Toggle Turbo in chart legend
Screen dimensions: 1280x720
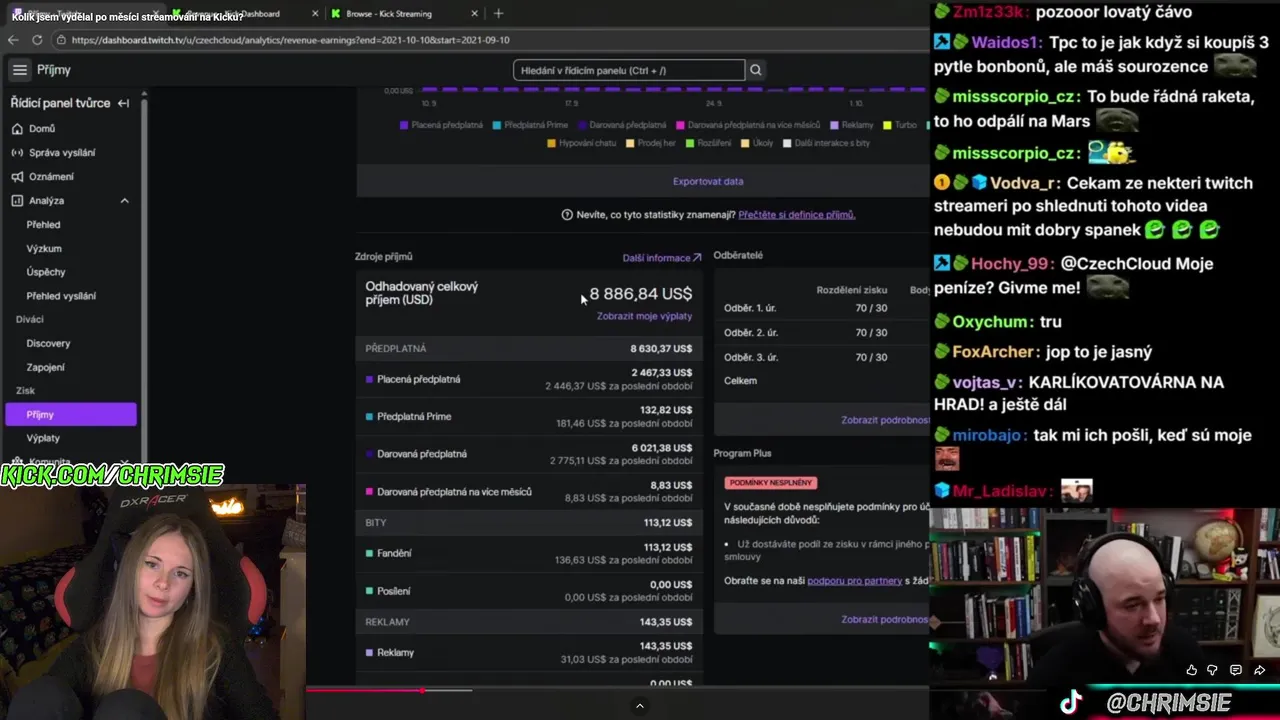tap(900, 125)
